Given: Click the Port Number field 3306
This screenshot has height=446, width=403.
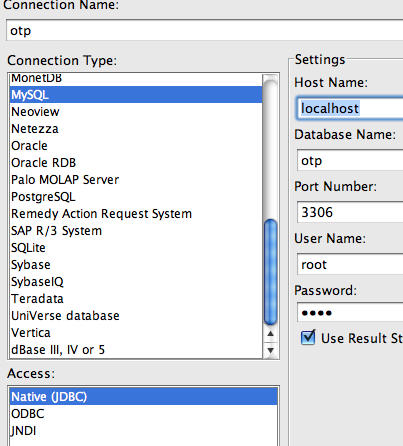Looking at the screenshot, I should [350, 212].
